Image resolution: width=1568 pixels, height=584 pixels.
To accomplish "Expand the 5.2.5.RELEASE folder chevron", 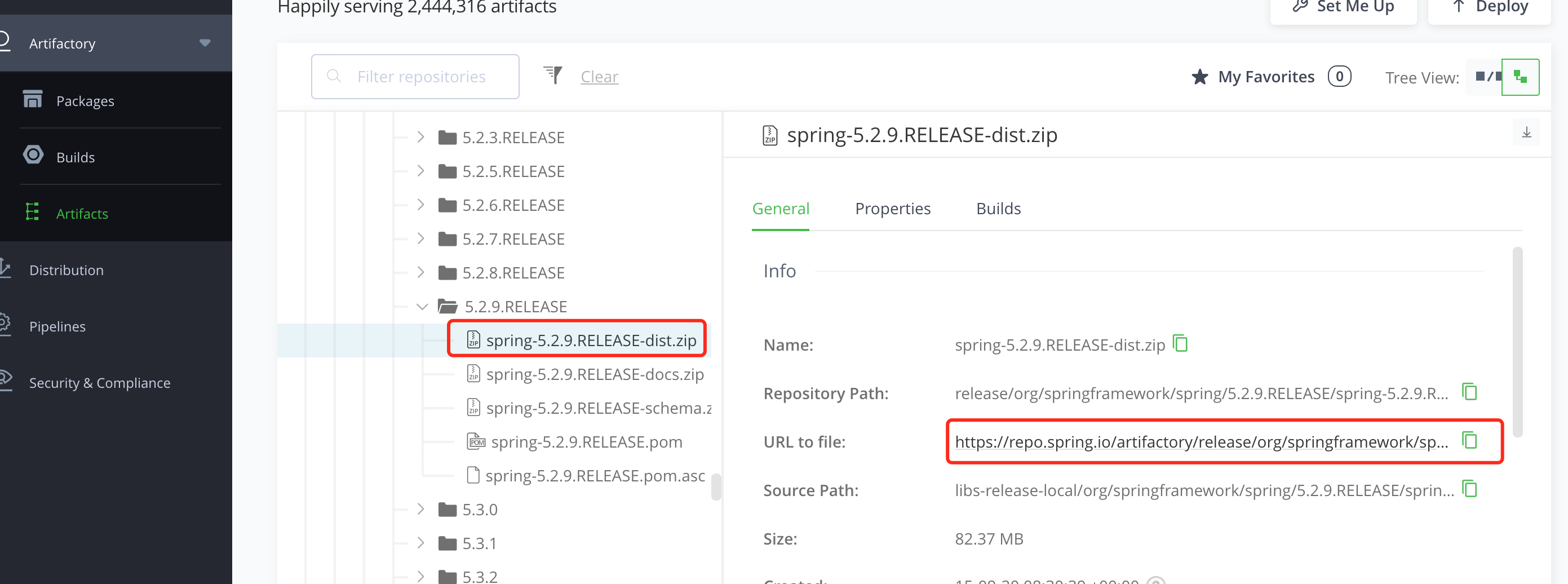I will (x=420, y=171).
